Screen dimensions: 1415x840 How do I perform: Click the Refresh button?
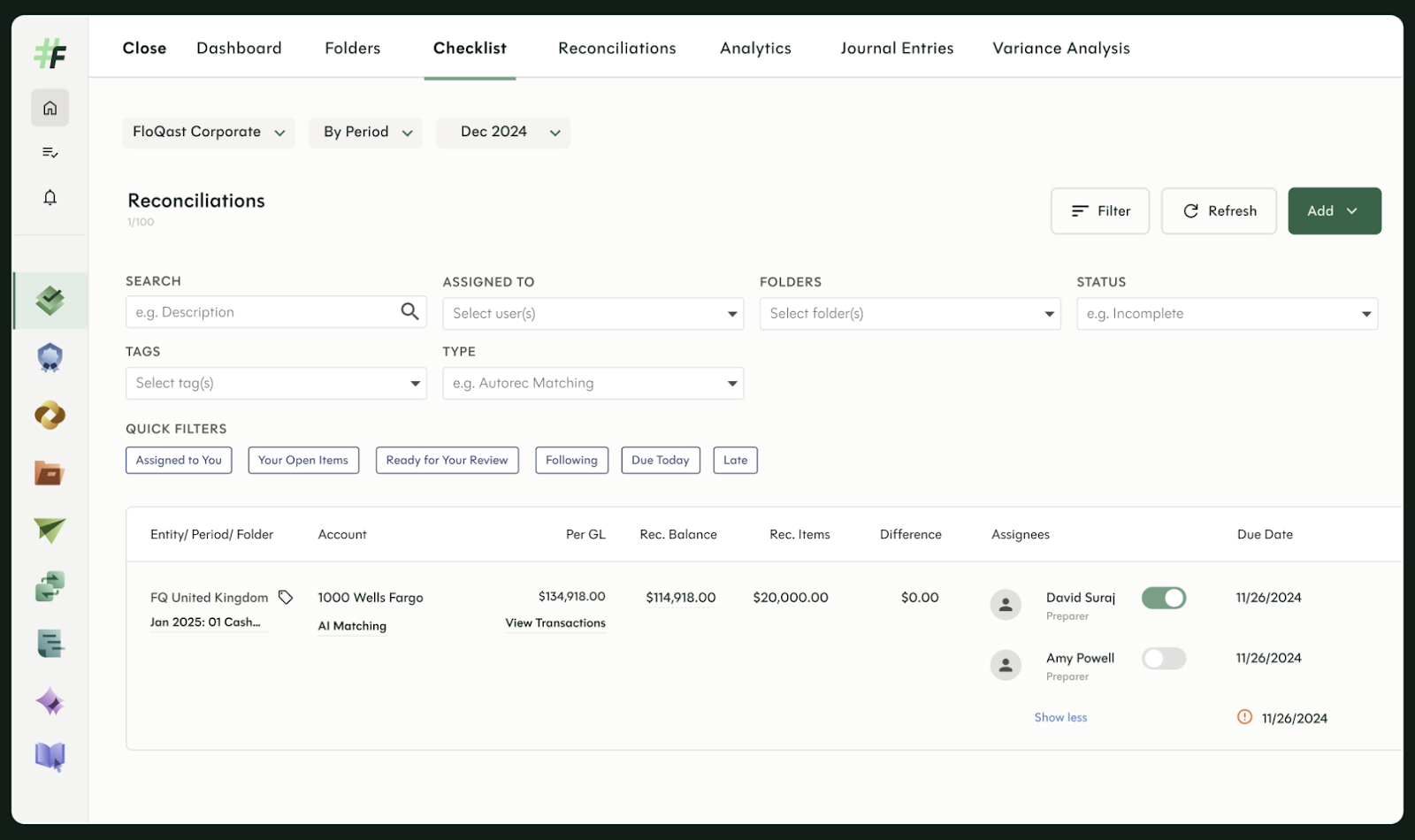[x=1219, y=210]
